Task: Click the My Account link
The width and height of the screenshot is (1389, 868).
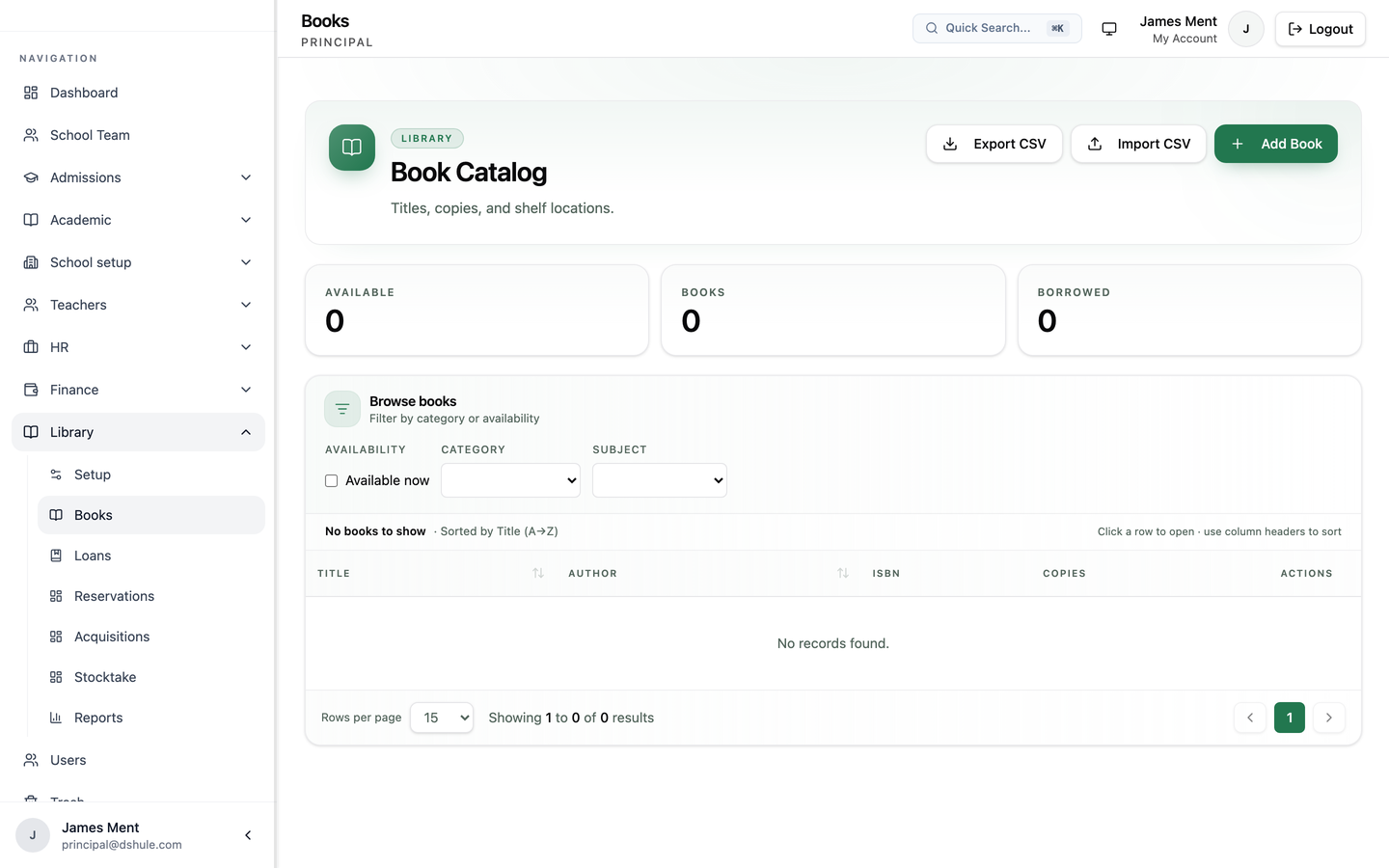Action: [x=1185, y=39]
